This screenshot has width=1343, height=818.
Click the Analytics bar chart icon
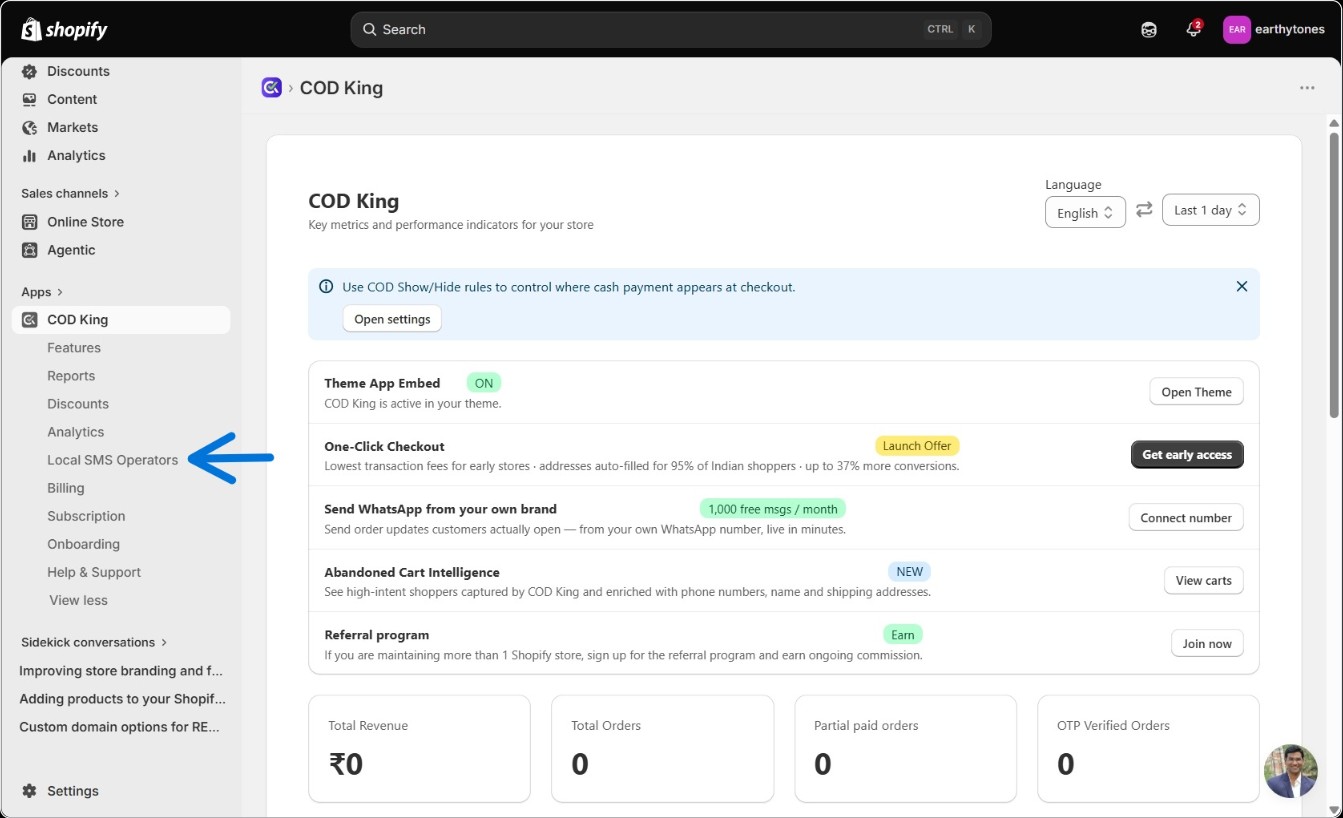pyautogui.click(x=29, y=155)
